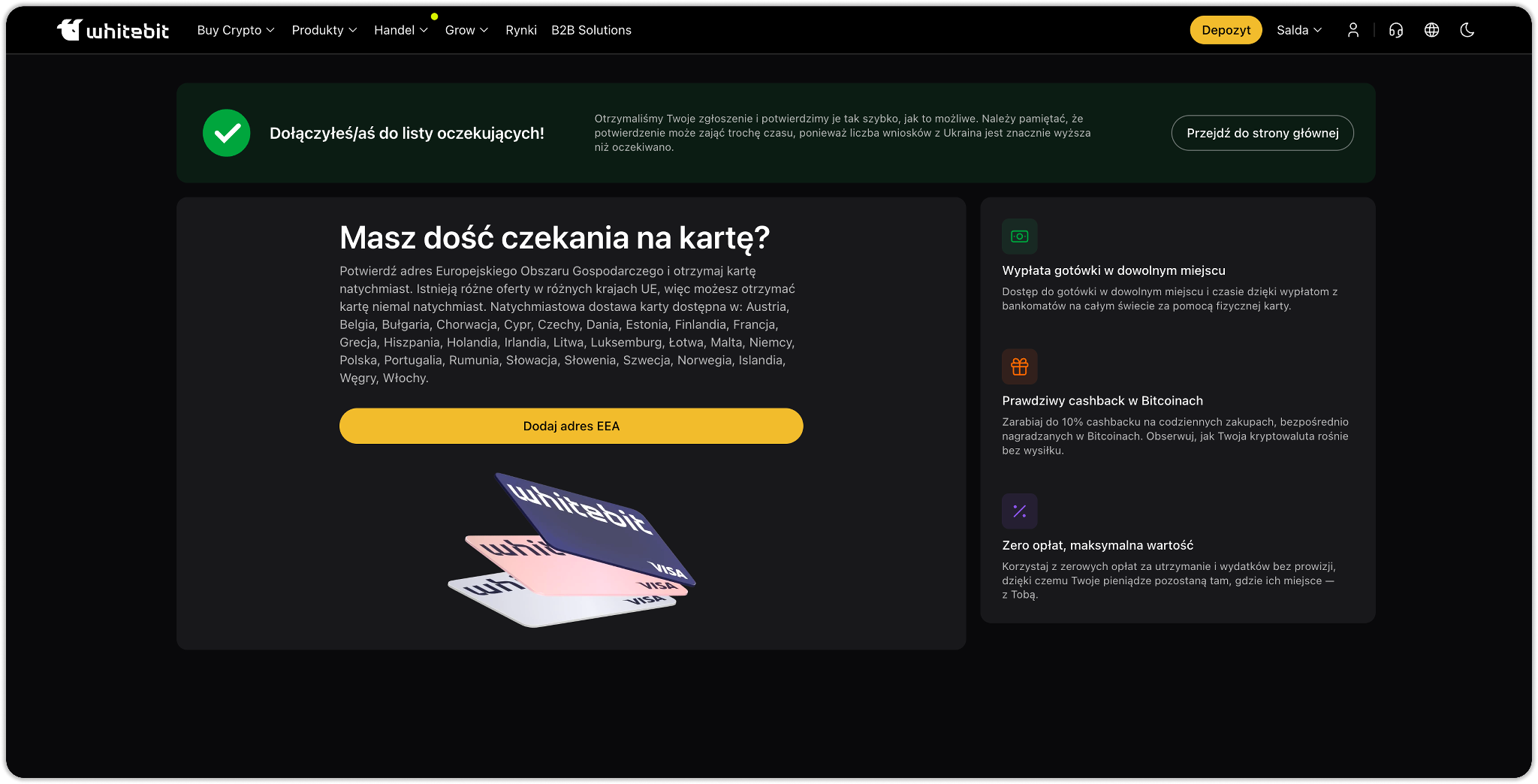Click the purple percent zero-fees icon

point(1019,511)
